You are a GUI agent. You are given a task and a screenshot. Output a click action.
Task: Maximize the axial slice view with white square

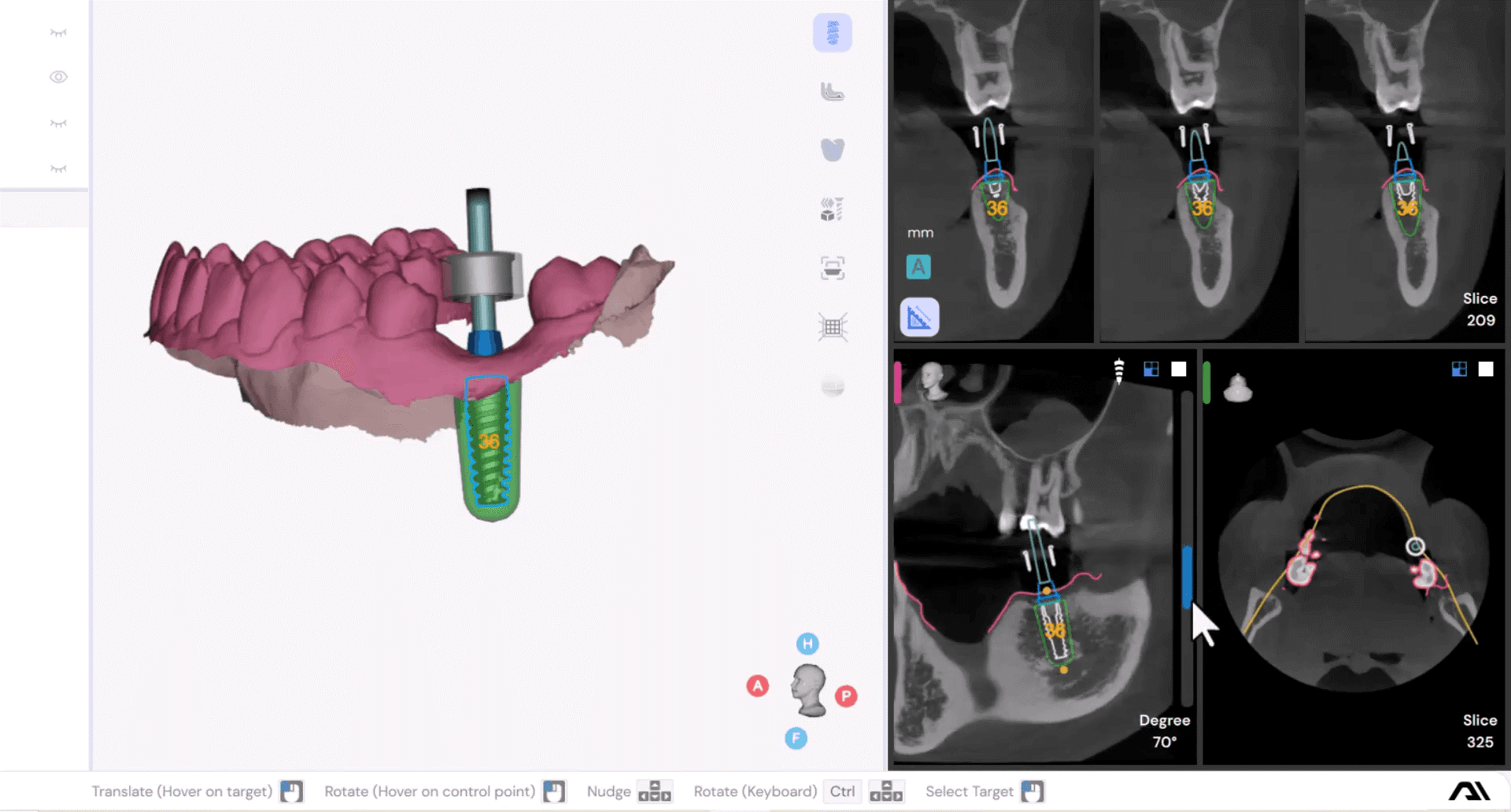[x=1486, y=370]
